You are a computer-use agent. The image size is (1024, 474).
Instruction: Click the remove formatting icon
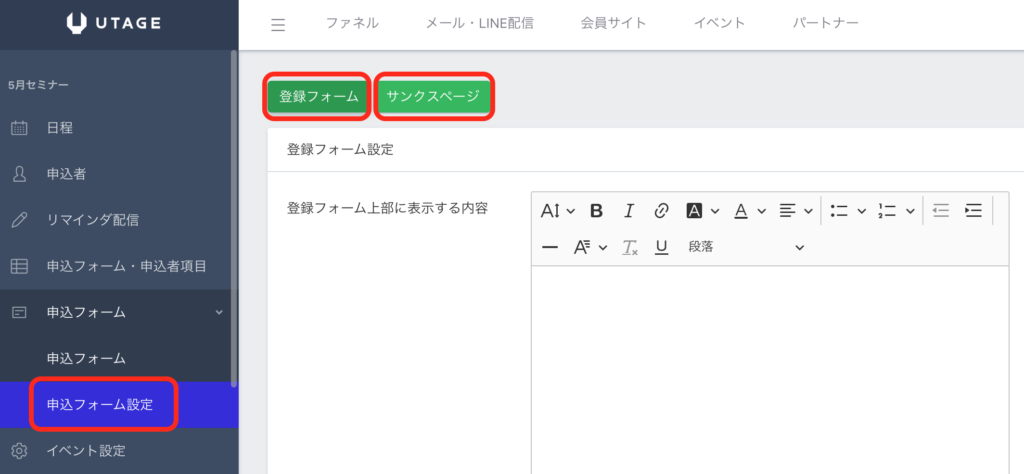click(629, 247)
